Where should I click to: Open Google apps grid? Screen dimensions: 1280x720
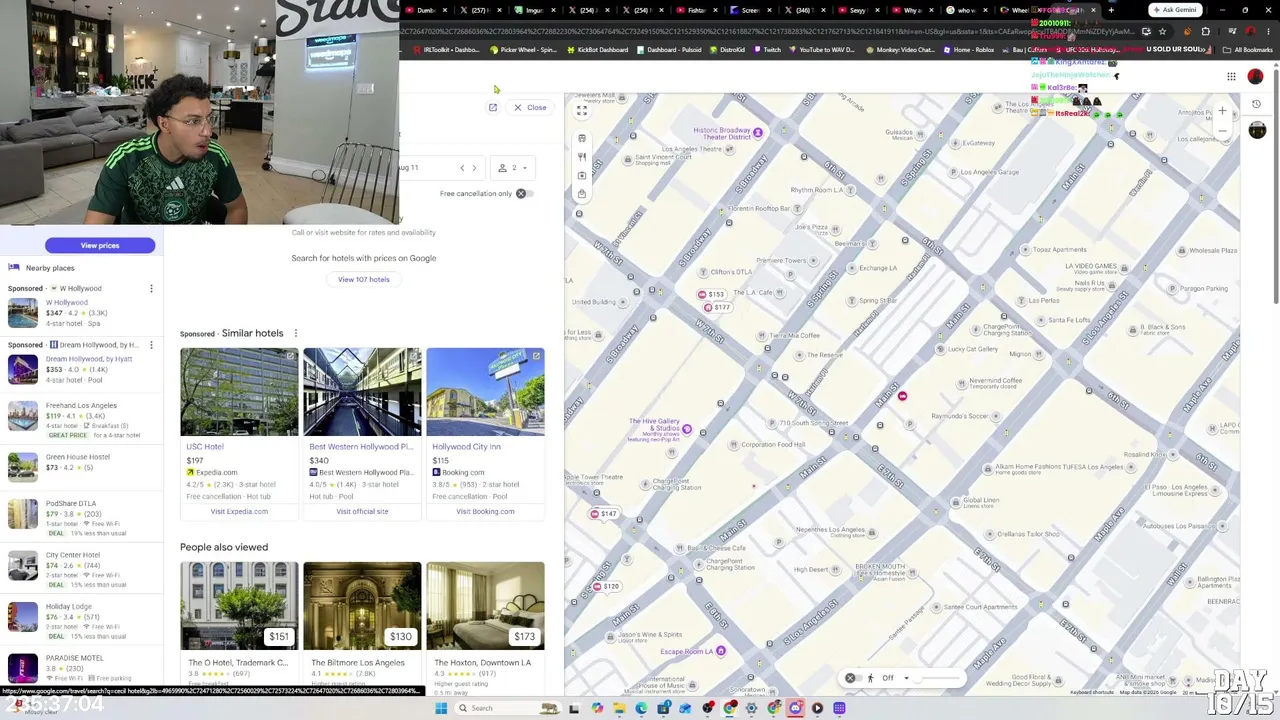click(x=1231, y=77)
